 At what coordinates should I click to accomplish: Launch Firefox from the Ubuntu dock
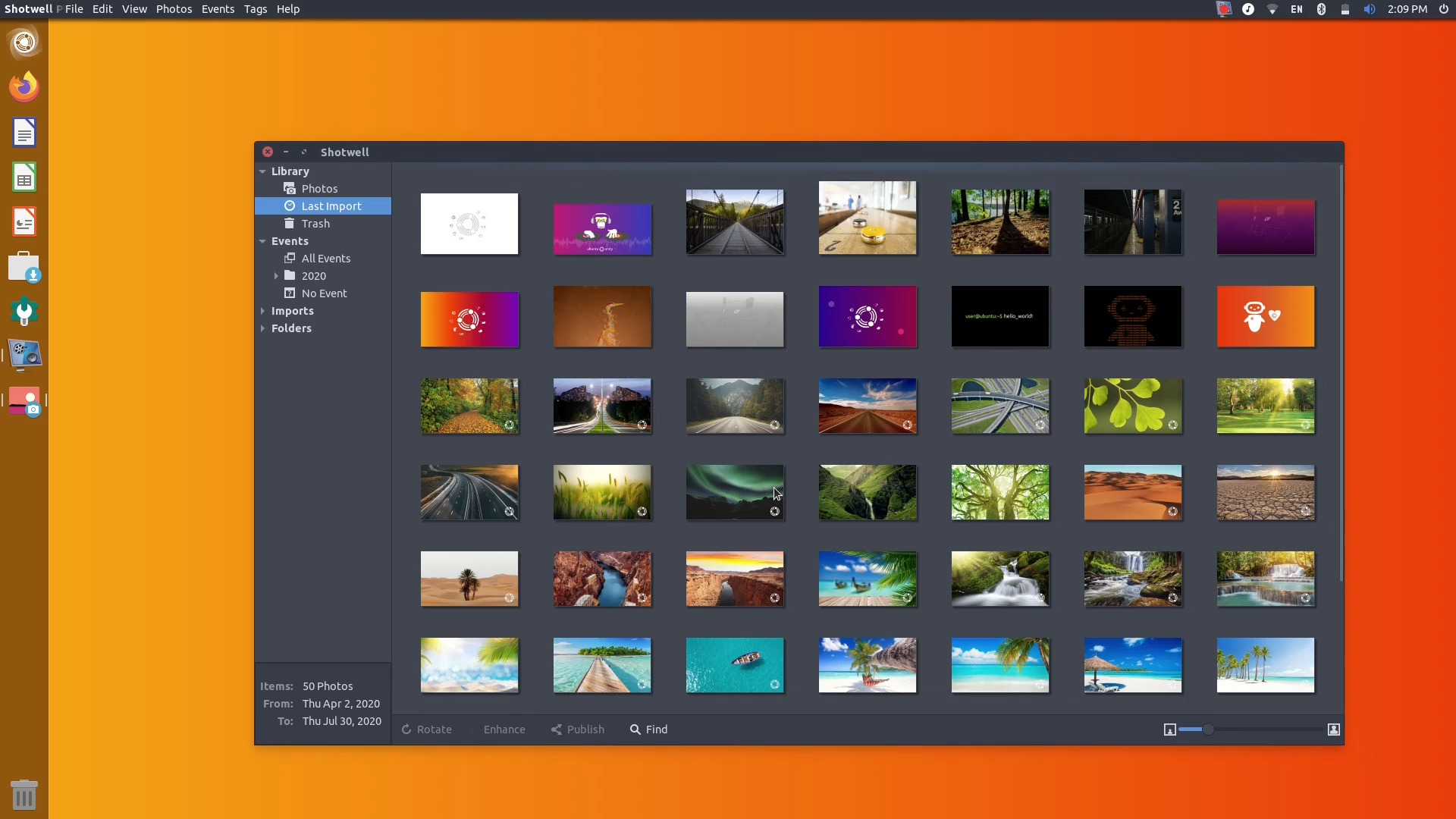24,86
